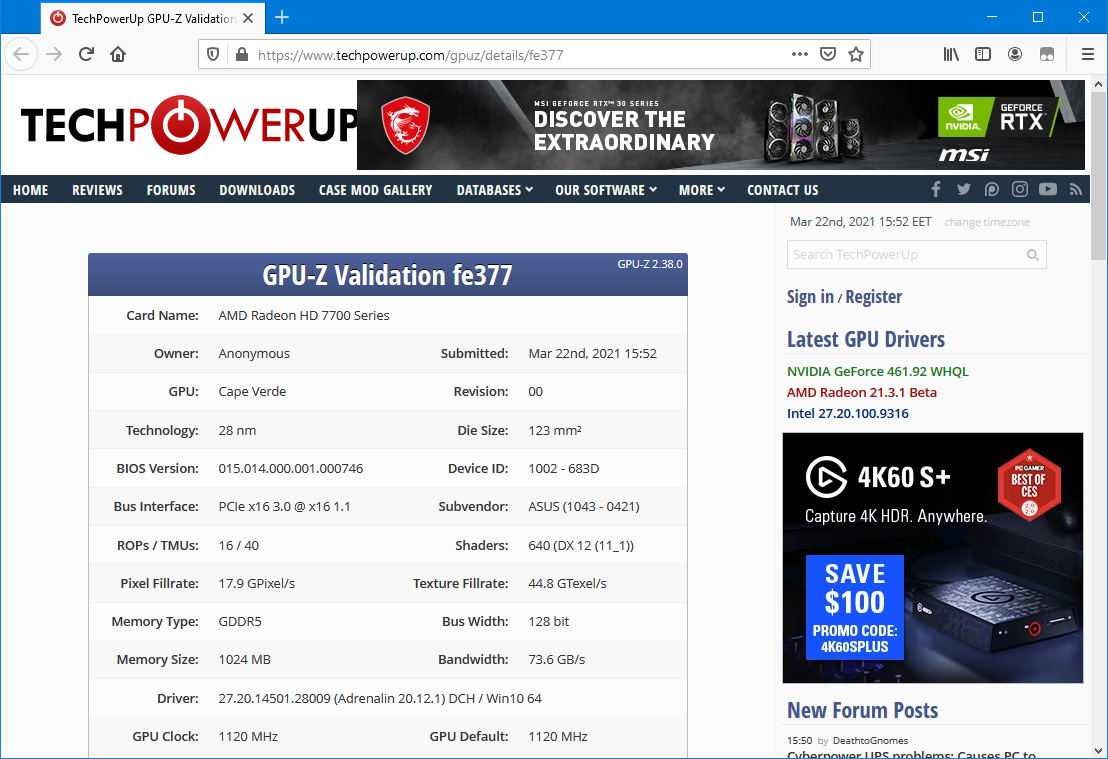Open DeathtoGnomes forum post author link
The height and width of the screenshot is (759, 1108).
coord(871,741)
